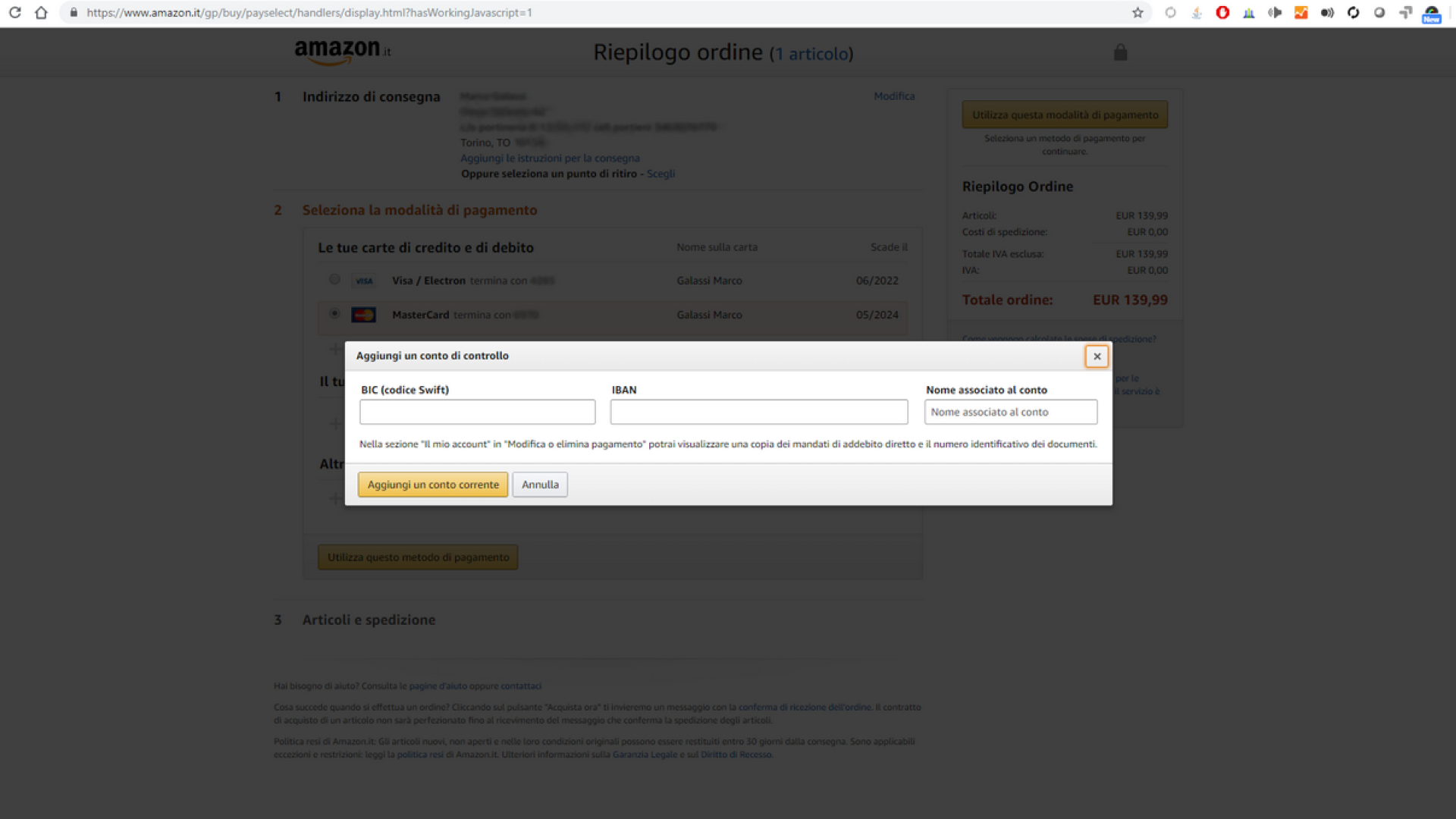
Task: Open 'conferma di ricezione dell'ordine' link
Action: tap(805, 707)
